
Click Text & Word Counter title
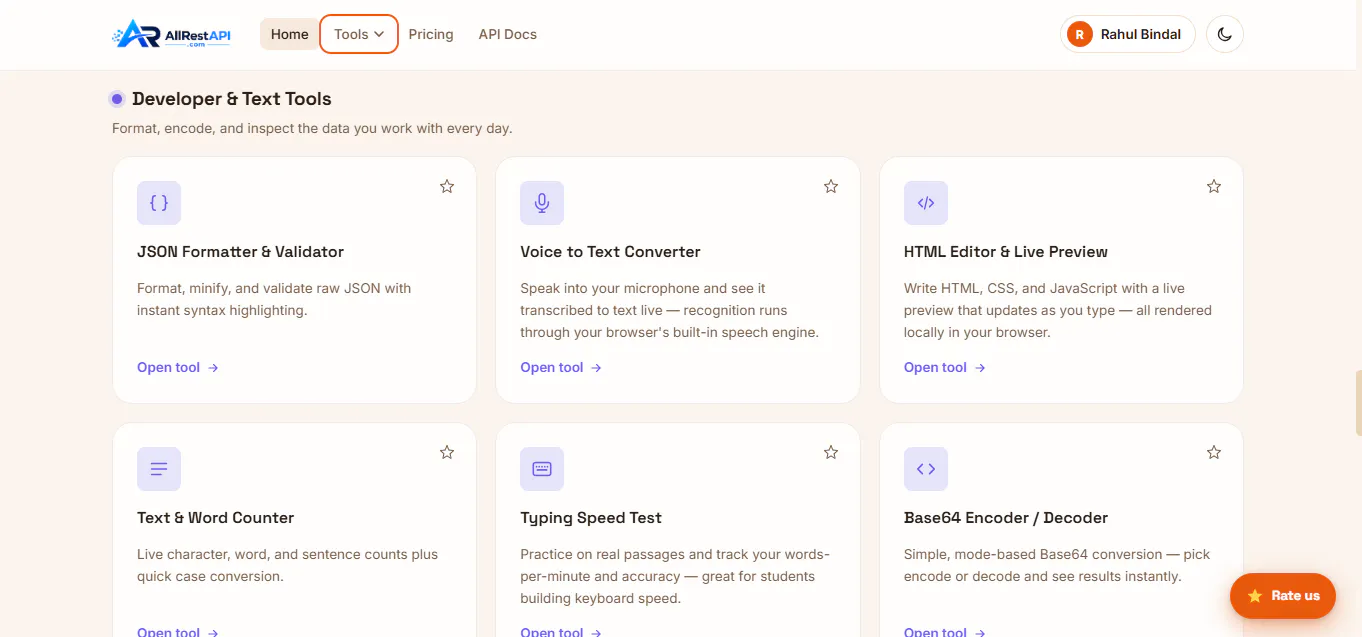pos(215,518)
